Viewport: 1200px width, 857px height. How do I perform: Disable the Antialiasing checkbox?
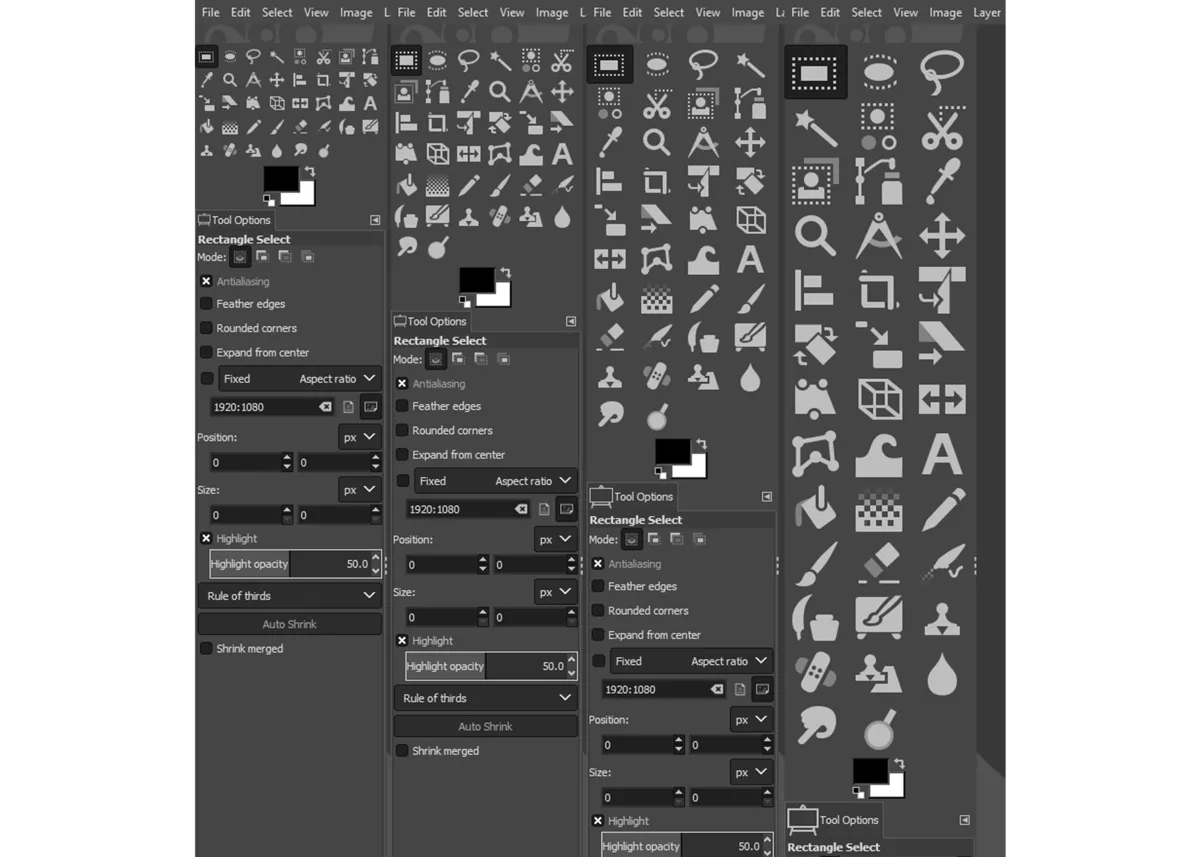[206, 281]
